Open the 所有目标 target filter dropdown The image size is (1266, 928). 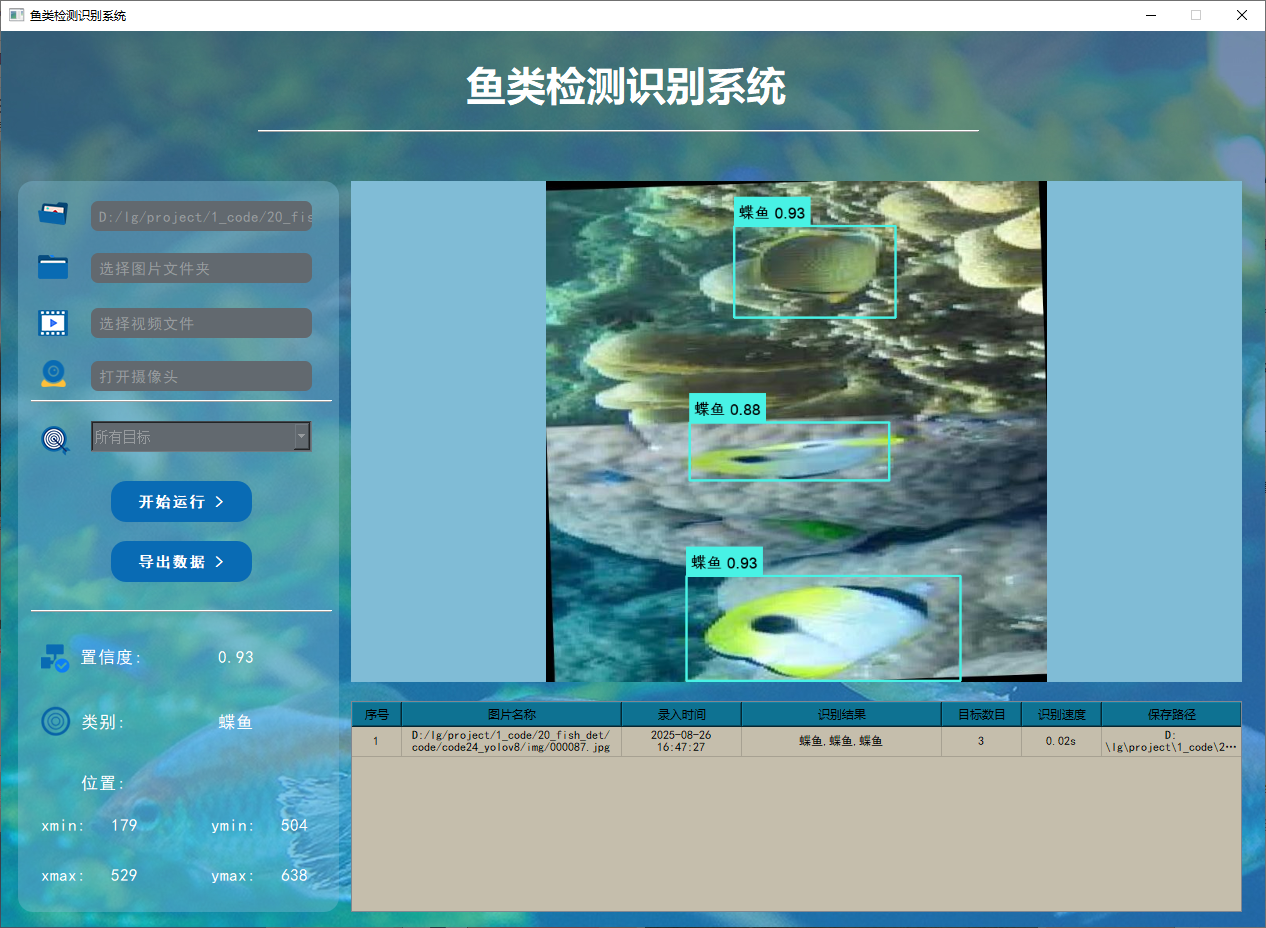pyautogui.click(x=190, y=437)
